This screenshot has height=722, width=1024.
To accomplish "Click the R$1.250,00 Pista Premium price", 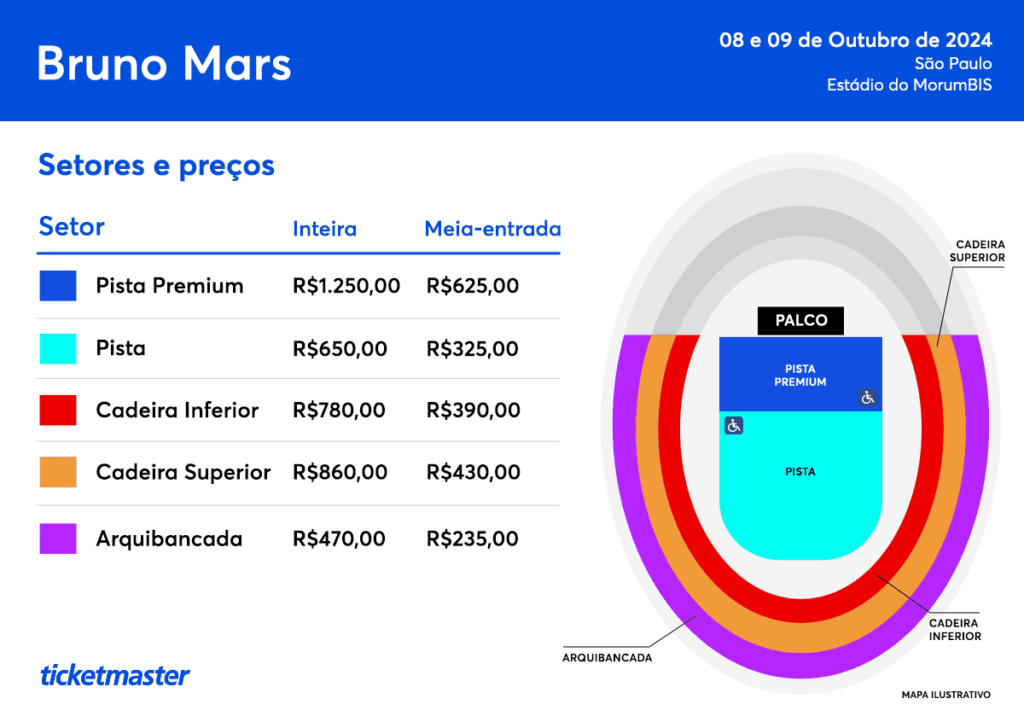I will pyautogui.click(x=346, y=286).
